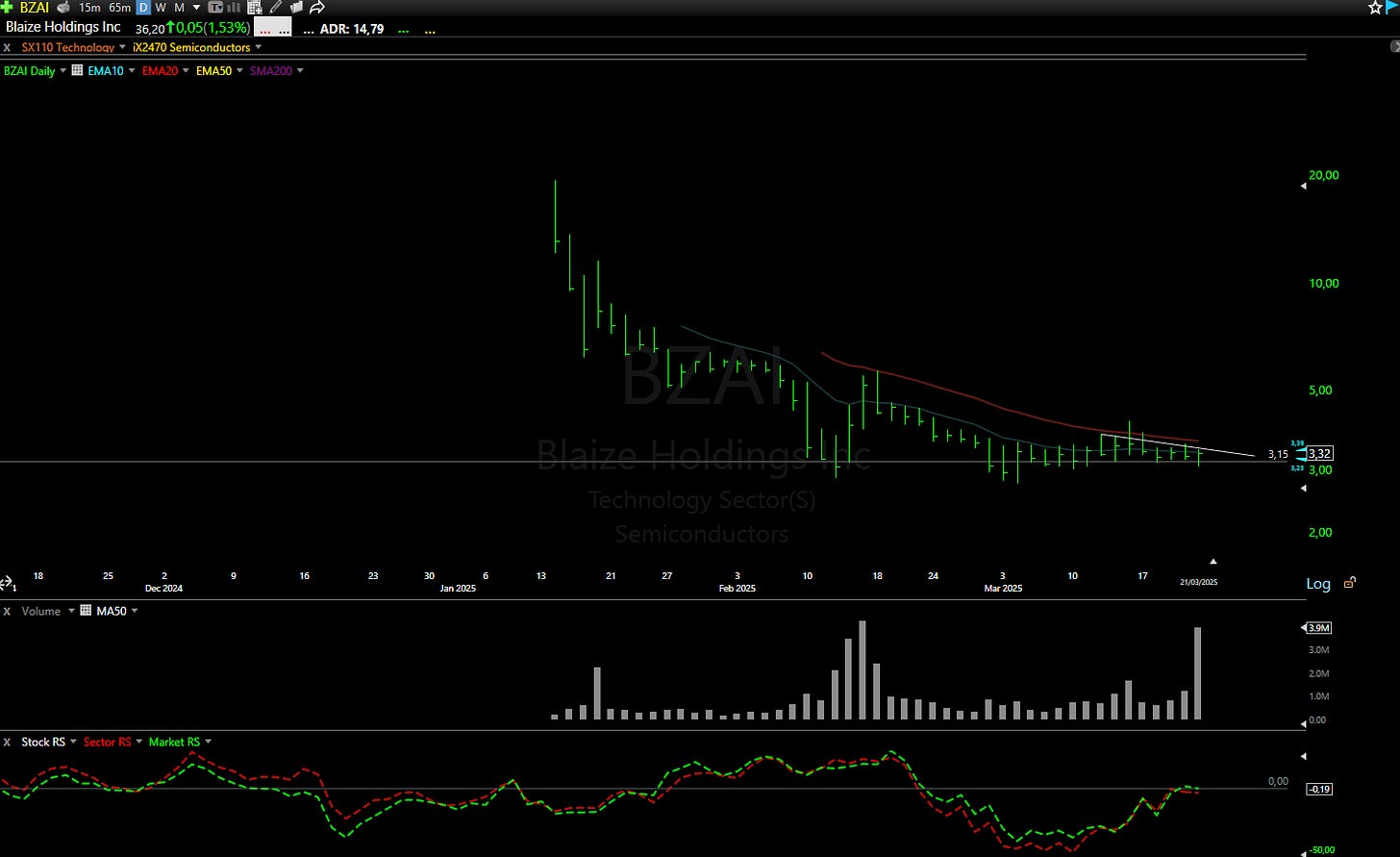Image resolution: width=1400 pixels, height=857 pixels.
Task: Switch to the 65m time frame
Action: [x=119, y=8]
